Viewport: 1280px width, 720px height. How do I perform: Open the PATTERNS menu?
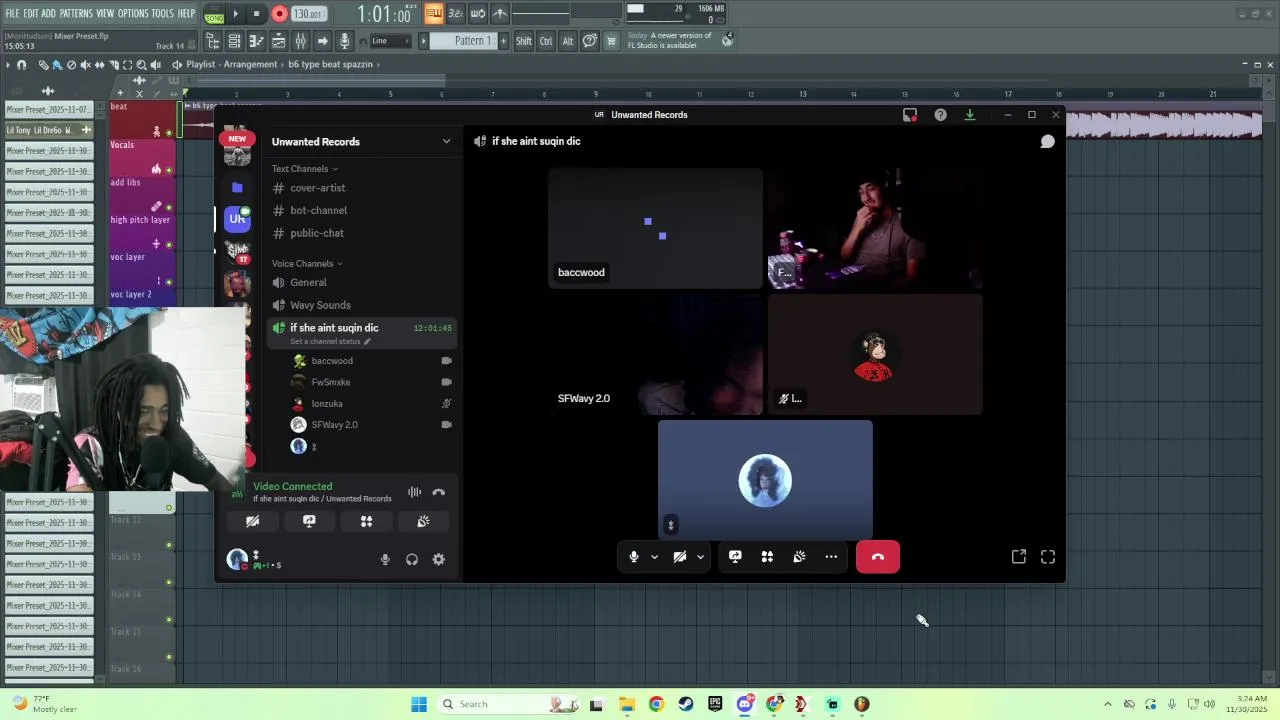click(x=76, y=13)
